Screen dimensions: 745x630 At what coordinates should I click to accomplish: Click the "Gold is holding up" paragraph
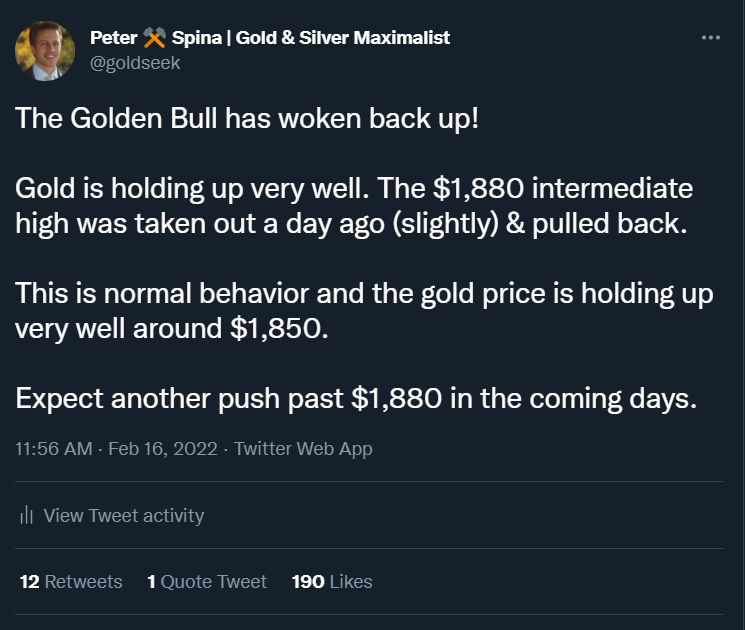tap(353, 205)
